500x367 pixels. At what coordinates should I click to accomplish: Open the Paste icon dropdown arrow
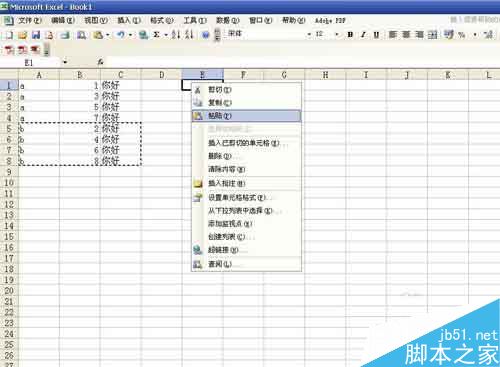click(x=108, y=35)
